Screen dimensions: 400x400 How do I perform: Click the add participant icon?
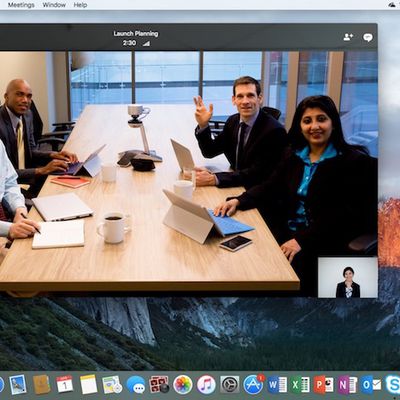click(348, 37)
